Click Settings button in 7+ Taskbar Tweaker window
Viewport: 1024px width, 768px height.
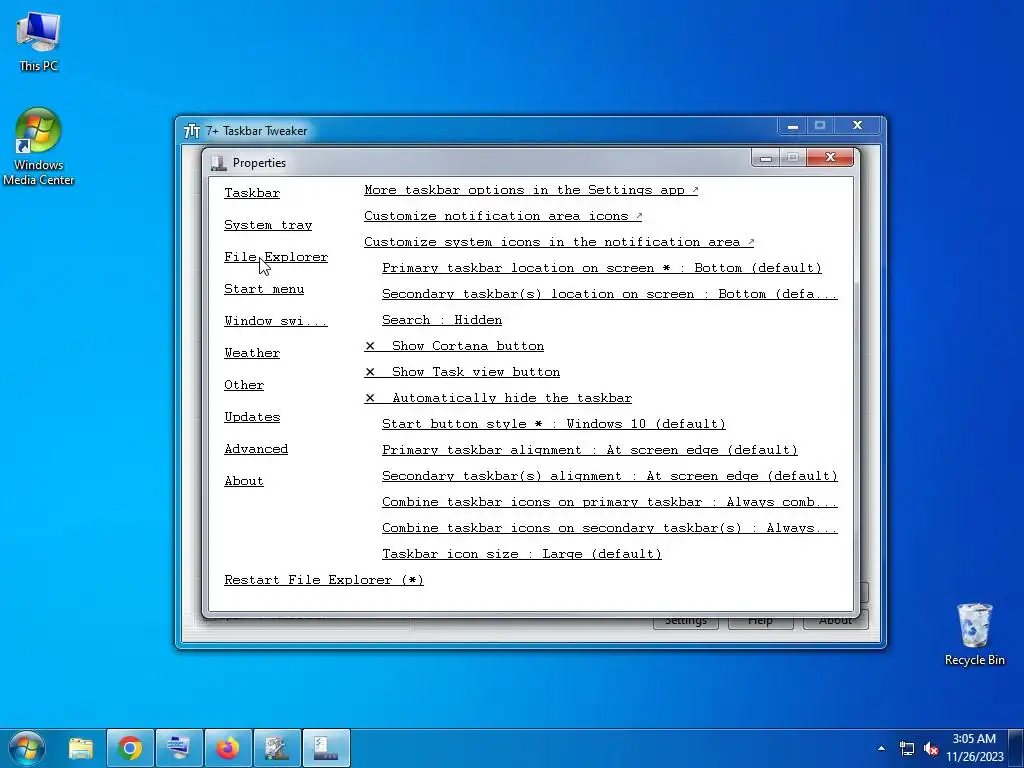[x=686, y=622]
